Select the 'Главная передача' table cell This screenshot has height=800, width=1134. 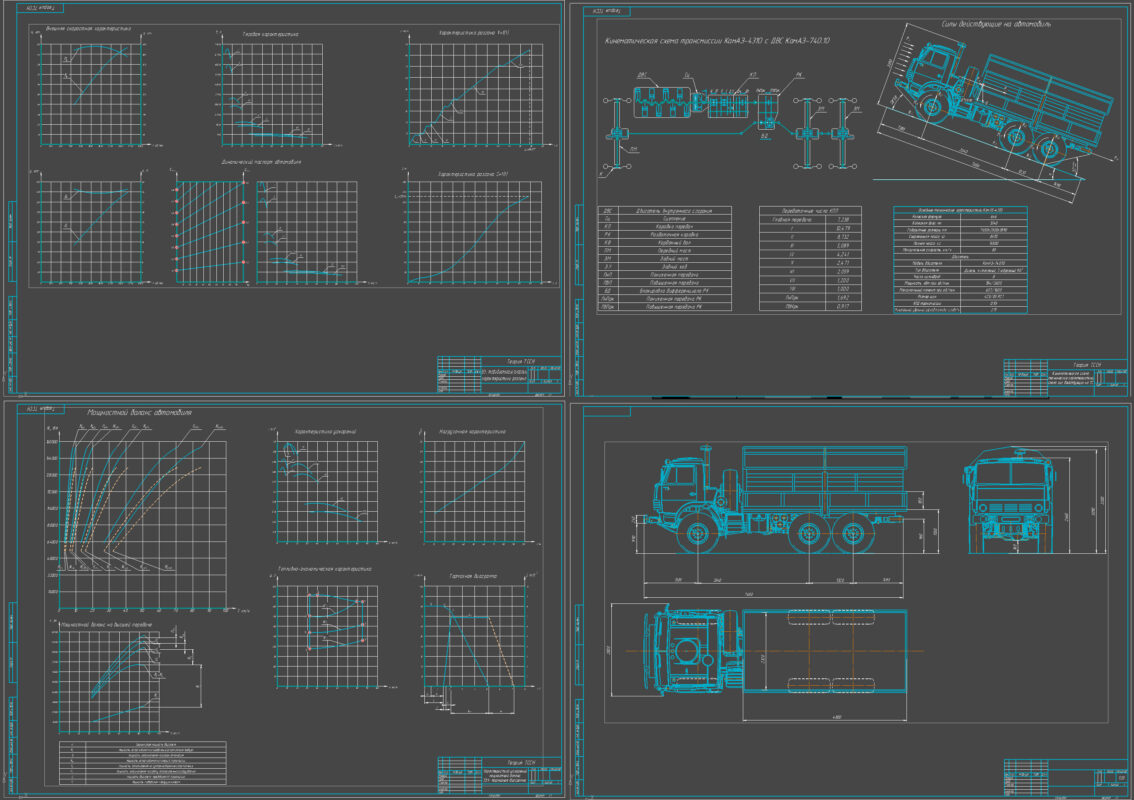[x=793, y=219]
